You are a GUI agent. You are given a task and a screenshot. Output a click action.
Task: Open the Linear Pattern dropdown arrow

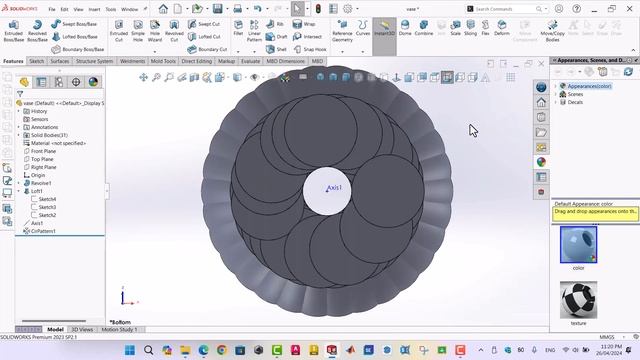[254, 52]
